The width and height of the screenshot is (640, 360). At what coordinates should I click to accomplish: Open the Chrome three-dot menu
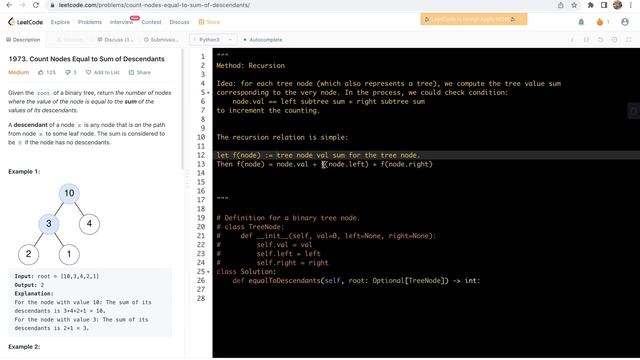pyautogui.click(x=631, y=5)
